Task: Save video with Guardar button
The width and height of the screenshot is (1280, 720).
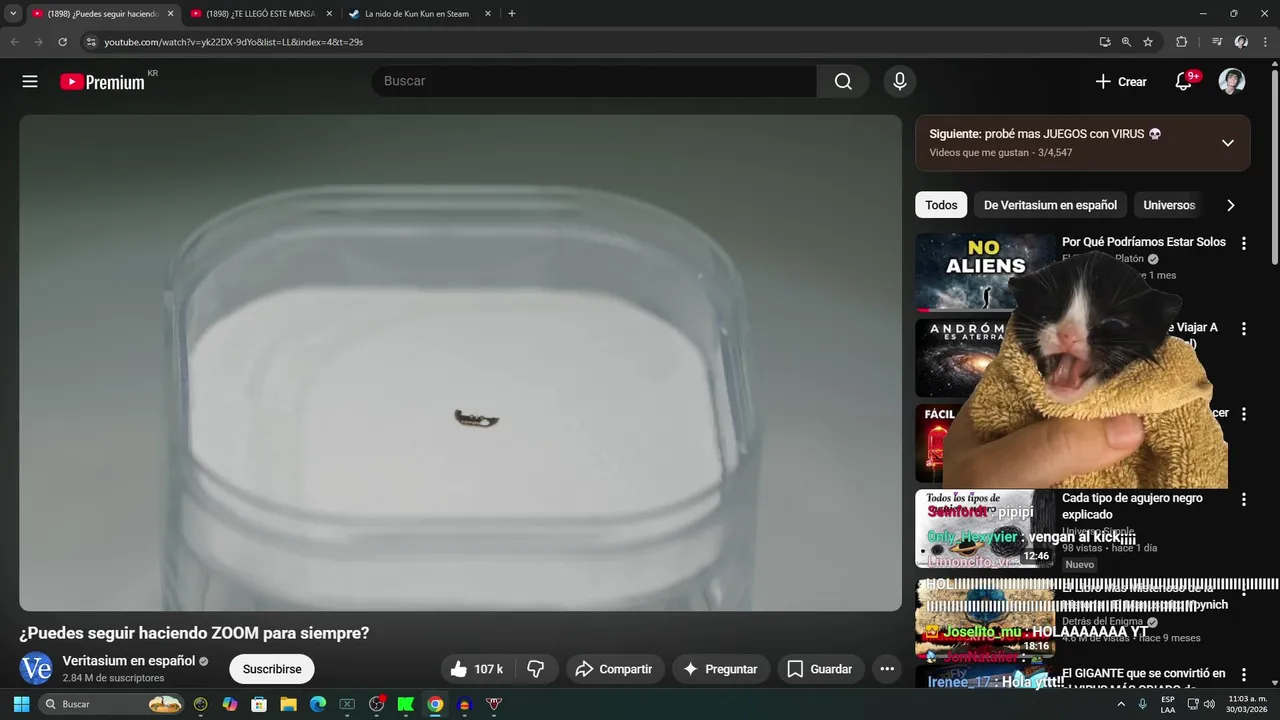Action: (x=820, y=669)
